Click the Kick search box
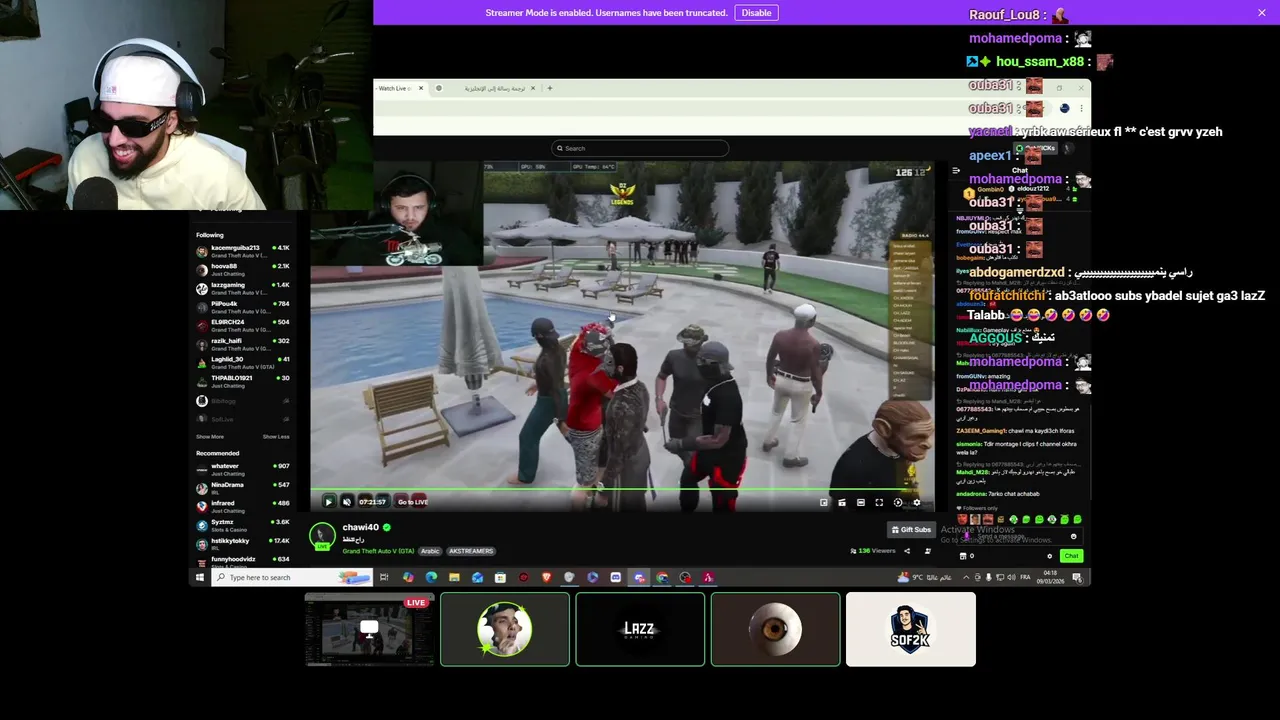1280x720 pixels. (x=640, y=148)
